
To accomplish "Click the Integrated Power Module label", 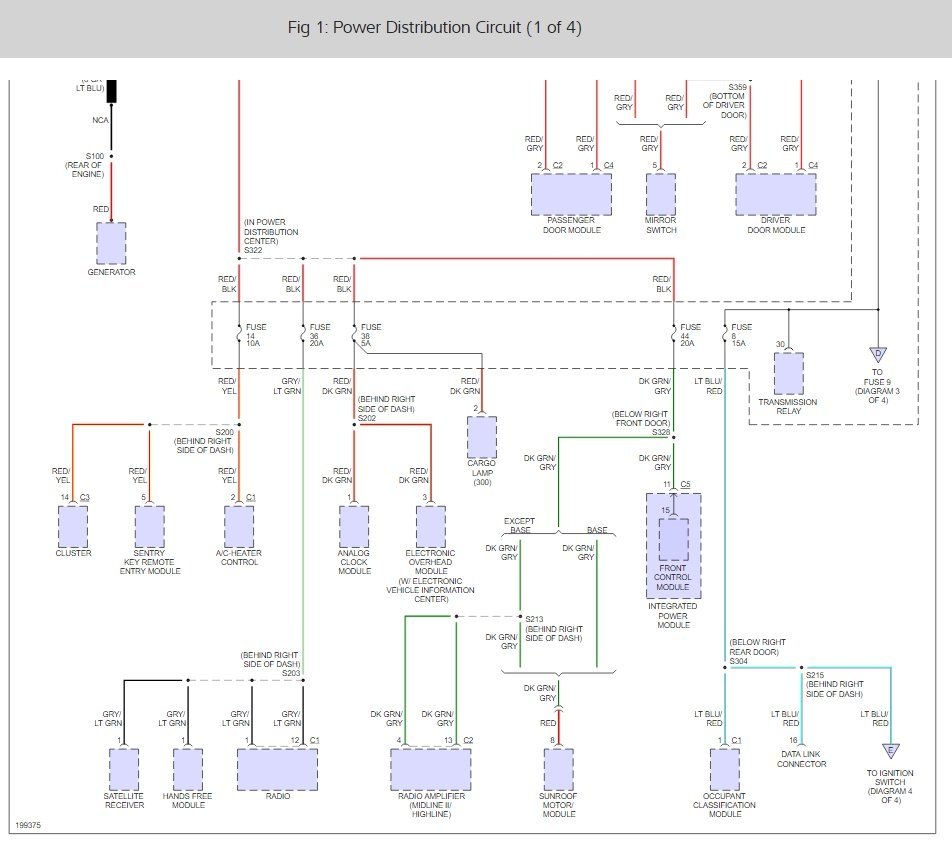I will pos(673,615).
